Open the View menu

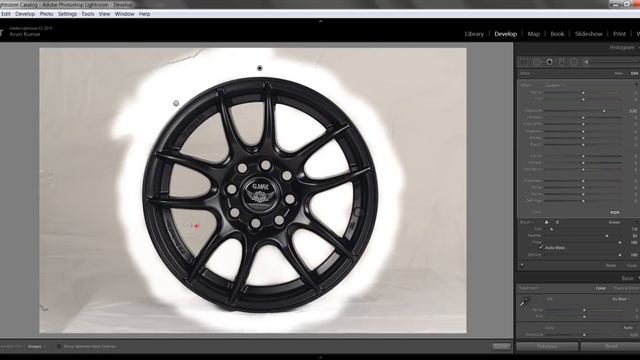pos(104,14)
